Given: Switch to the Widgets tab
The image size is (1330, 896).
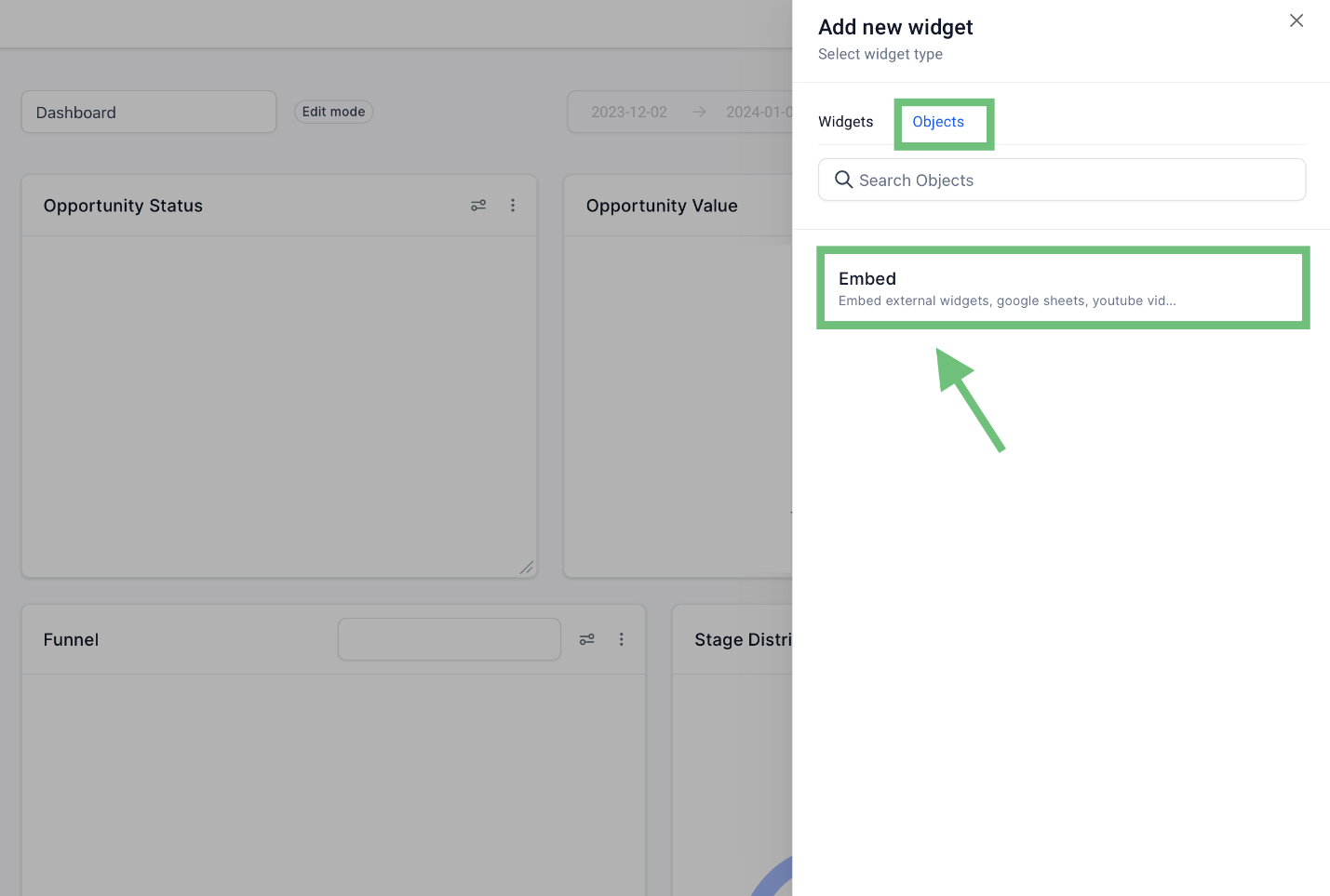Looking at the screenshot, I should 845,122.
